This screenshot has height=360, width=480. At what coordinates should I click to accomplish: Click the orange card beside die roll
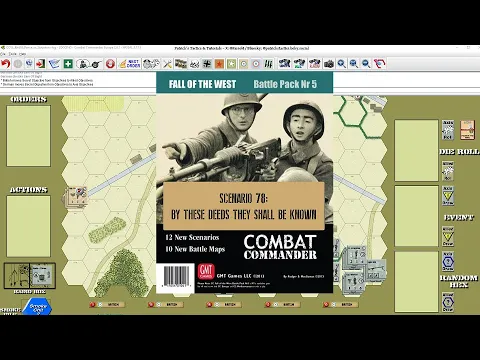[x=467, y=130]
